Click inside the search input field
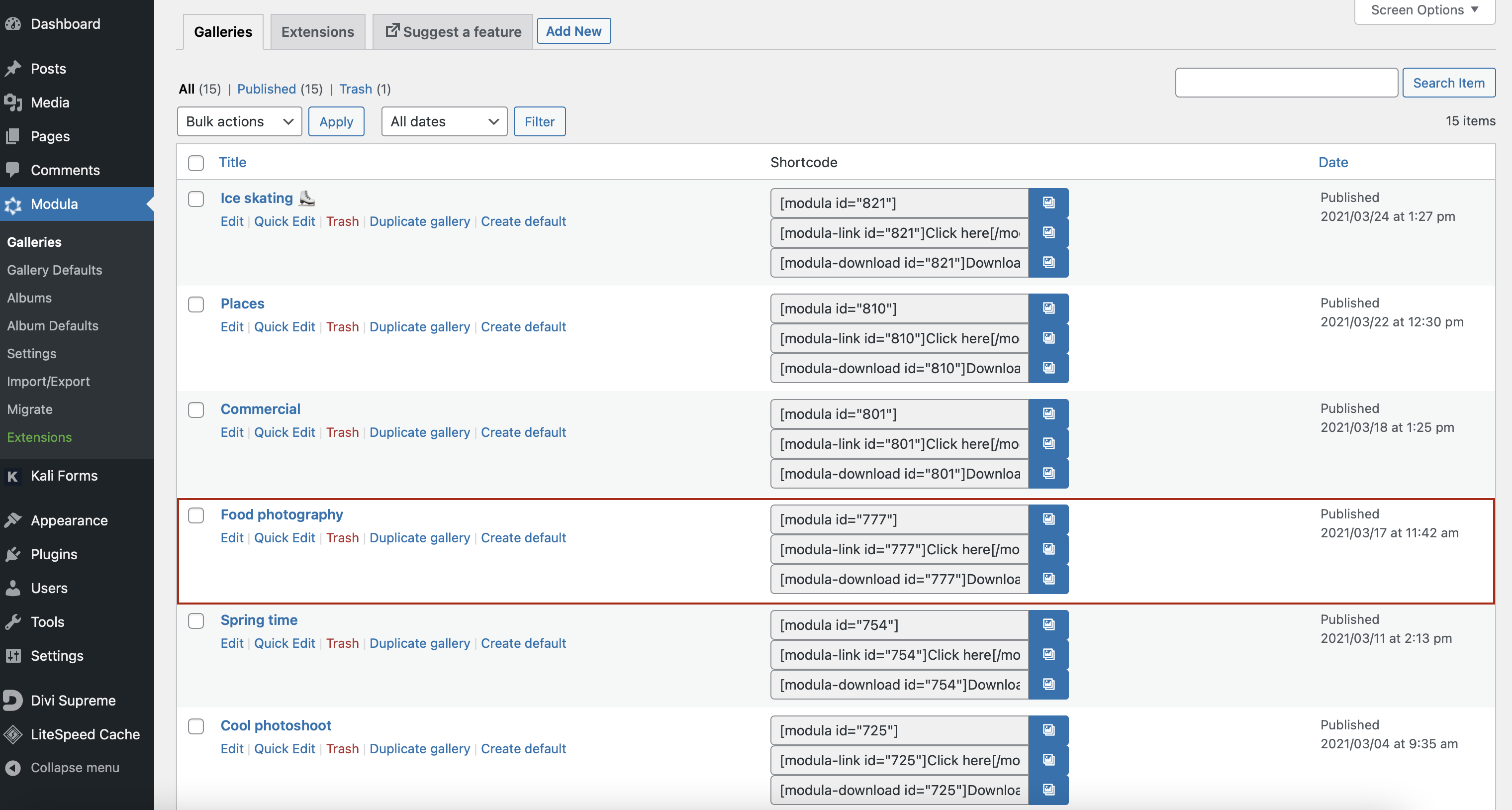The width and height of the screenshot is (1512, 810). click(1286, 83)
